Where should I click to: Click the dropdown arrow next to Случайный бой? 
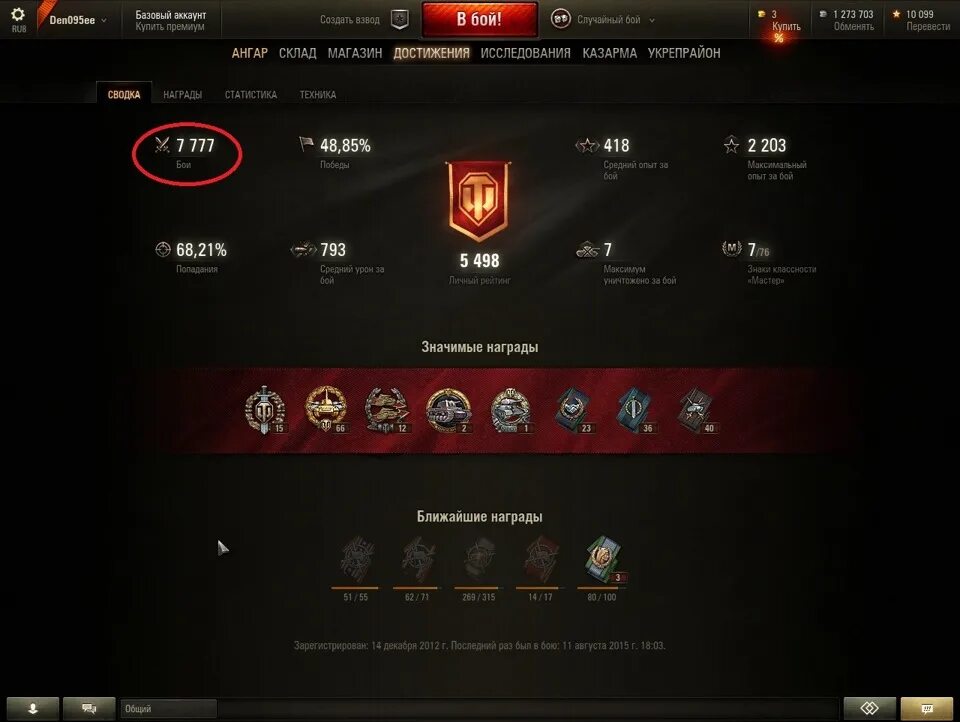click(x=651, y=20)
